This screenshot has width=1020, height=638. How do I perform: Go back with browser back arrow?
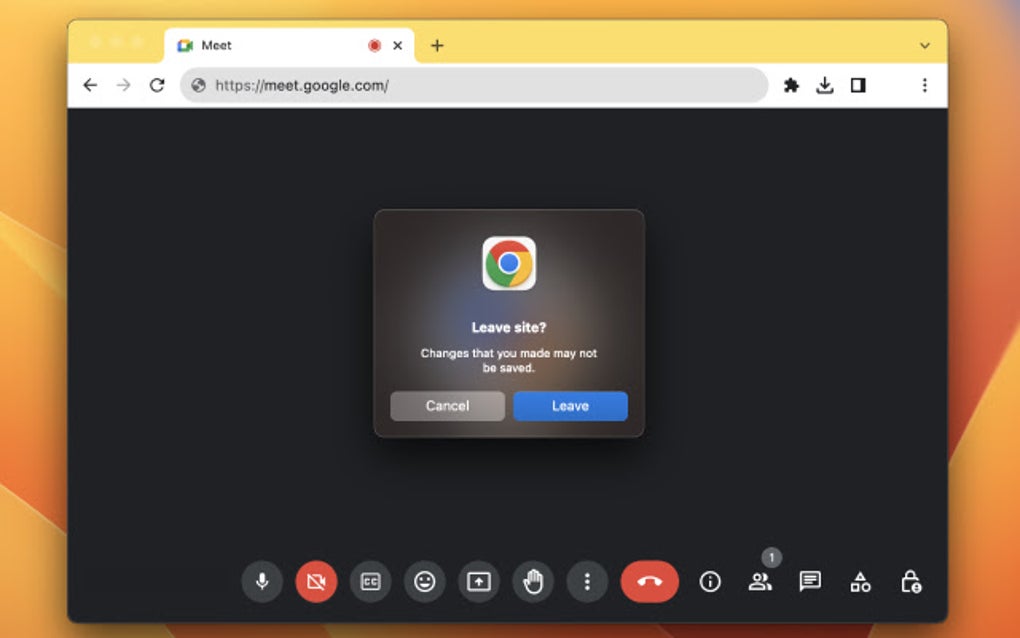[90, 85]
